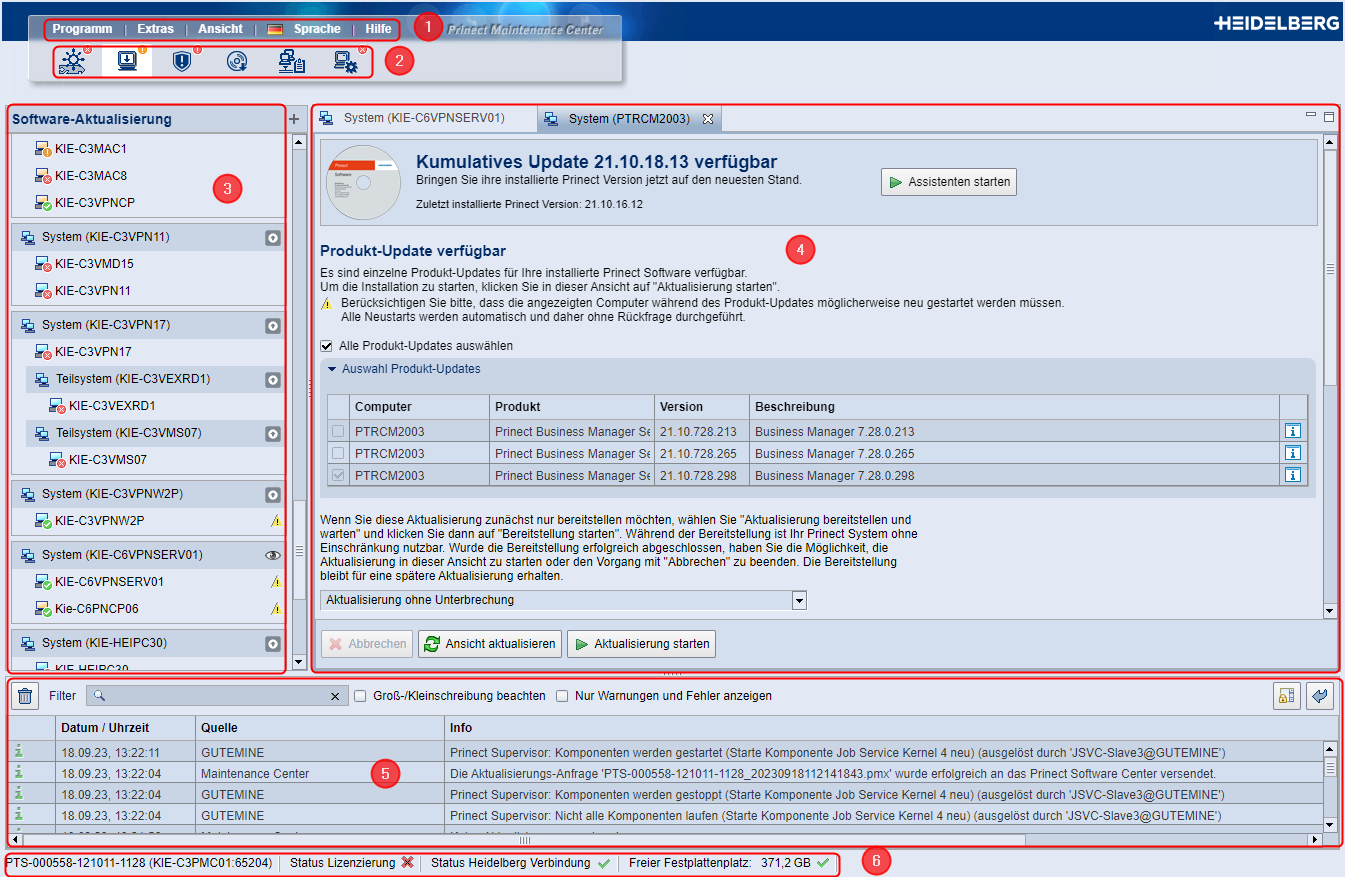Screen dimensions: 1345x877
Task: Toggle checkbox for version 21.10.728.265 row
Action: click(338, 453)
